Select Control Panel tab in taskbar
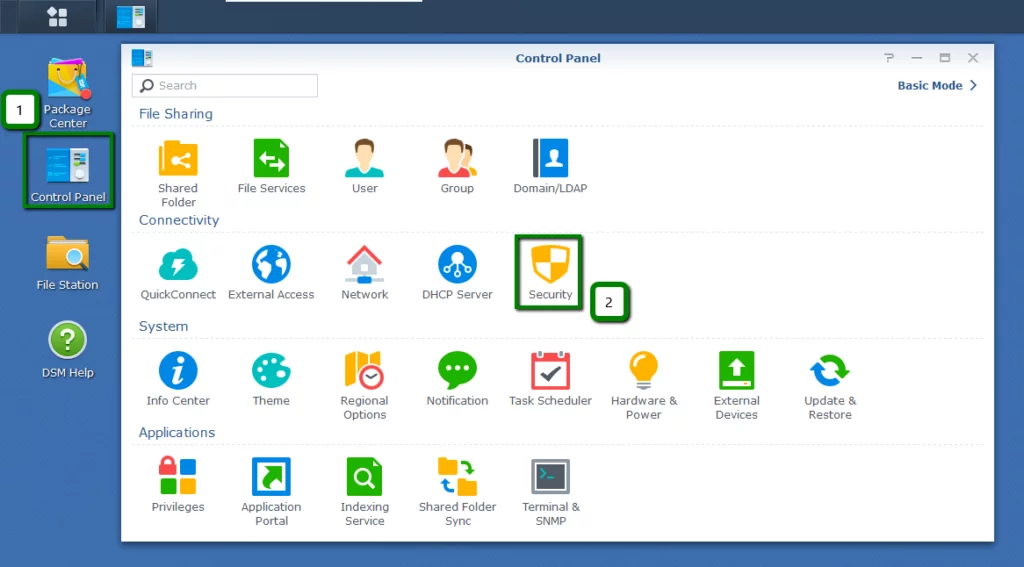 pos(130,16)
